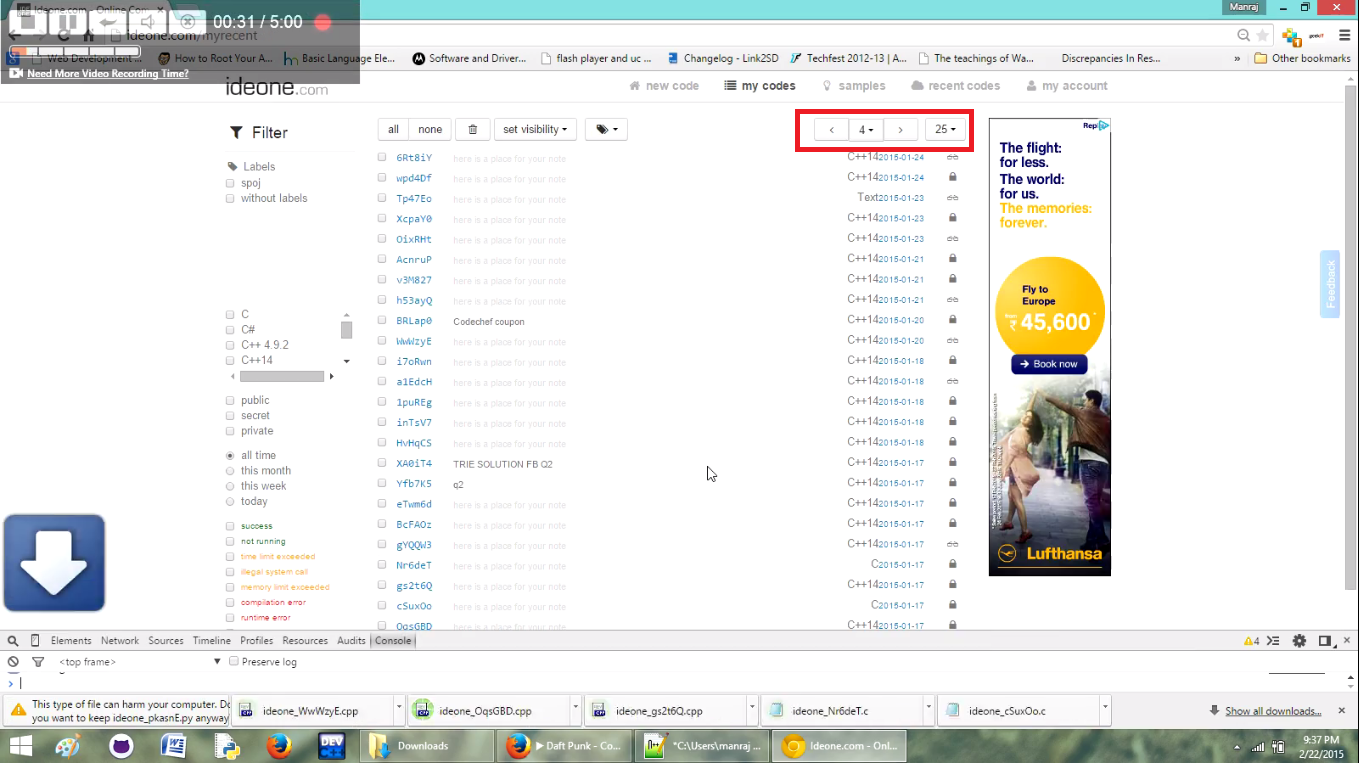The width and height of the screenshot is (1359, 763).
Task: Toggle DevTools device mode phone icon
Action: (x=36, y=640)
